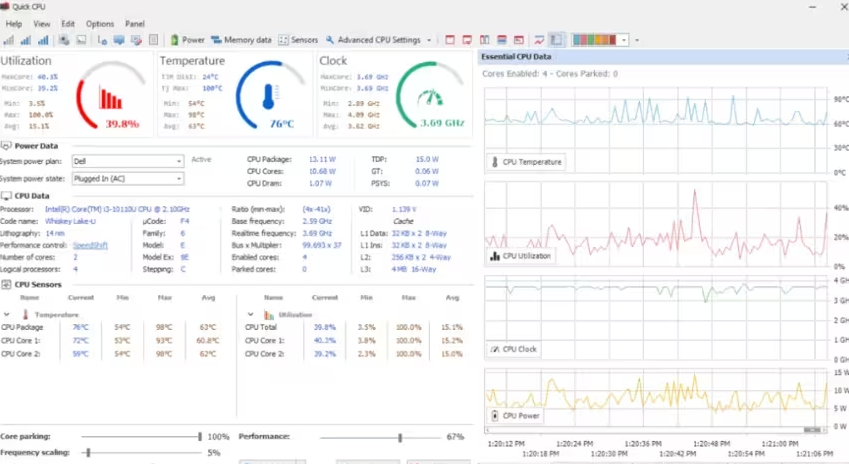Click the first bar-graph icon in toolbar
Image resolution: width=849 pixels, height=464 pixels.
point(9,40)
